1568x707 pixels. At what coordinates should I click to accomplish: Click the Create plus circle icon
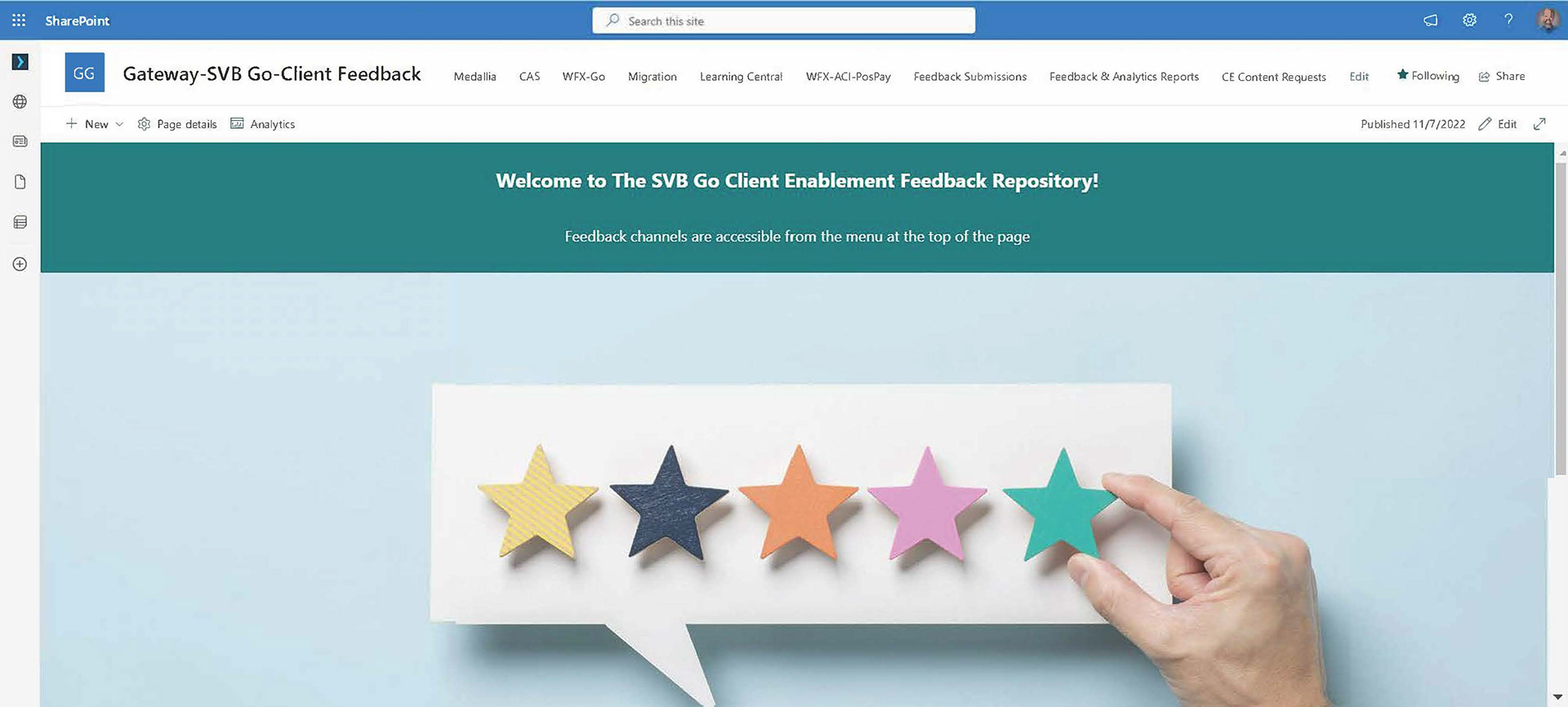coord(20,264)
